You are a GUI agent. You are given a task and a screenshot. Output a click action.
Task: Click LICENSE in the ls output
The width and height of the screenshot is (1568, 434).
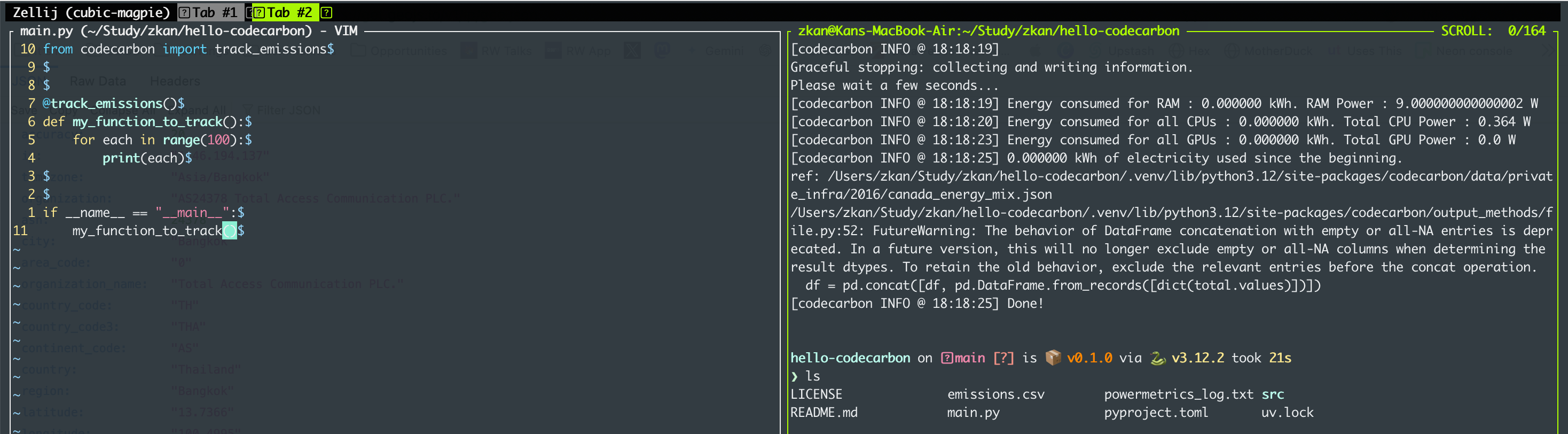(x=816, y=394)
